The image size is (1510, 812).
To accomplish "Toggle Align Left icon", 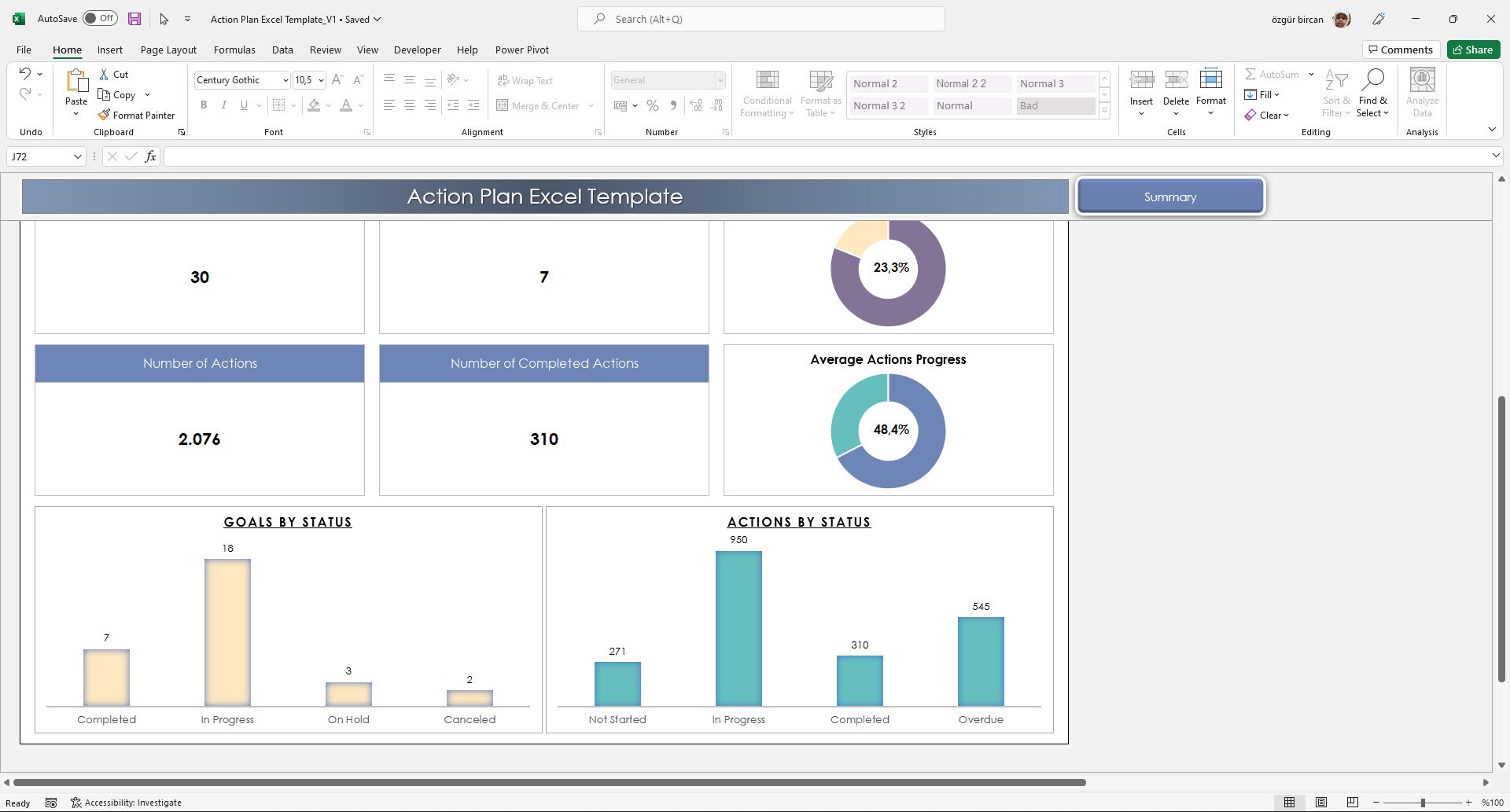I will pos(389,105).
